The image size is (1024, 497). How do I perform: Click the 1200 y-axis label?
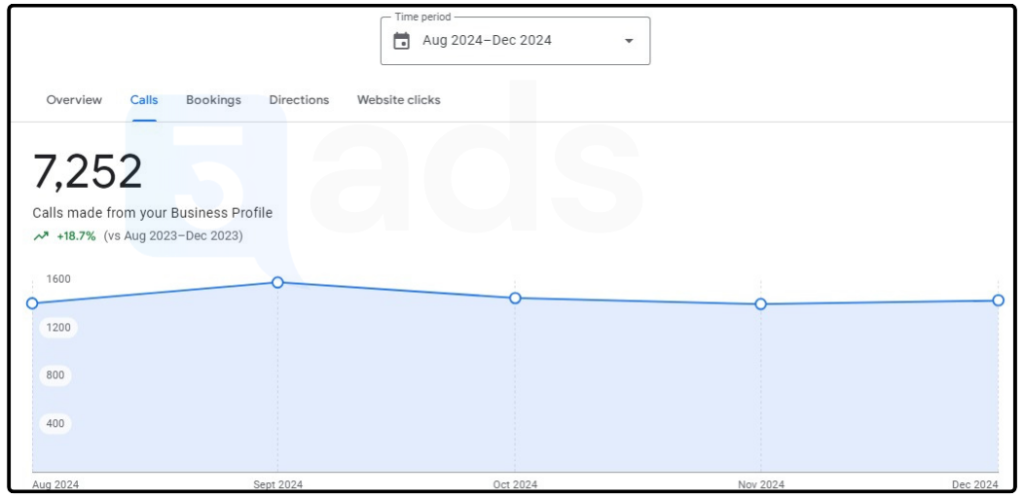56,327
